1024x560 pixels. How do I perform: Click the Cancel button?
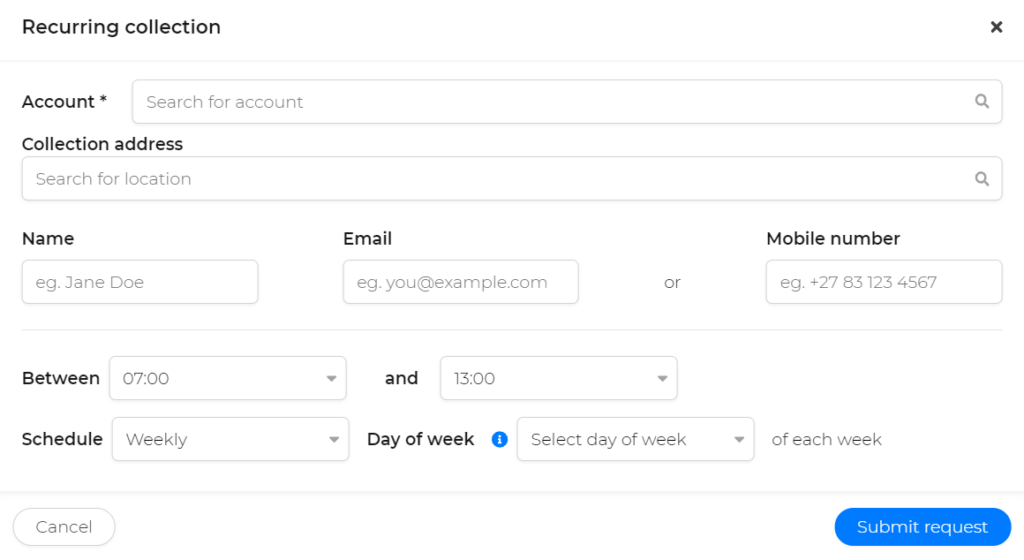click(x=64, y=527)
